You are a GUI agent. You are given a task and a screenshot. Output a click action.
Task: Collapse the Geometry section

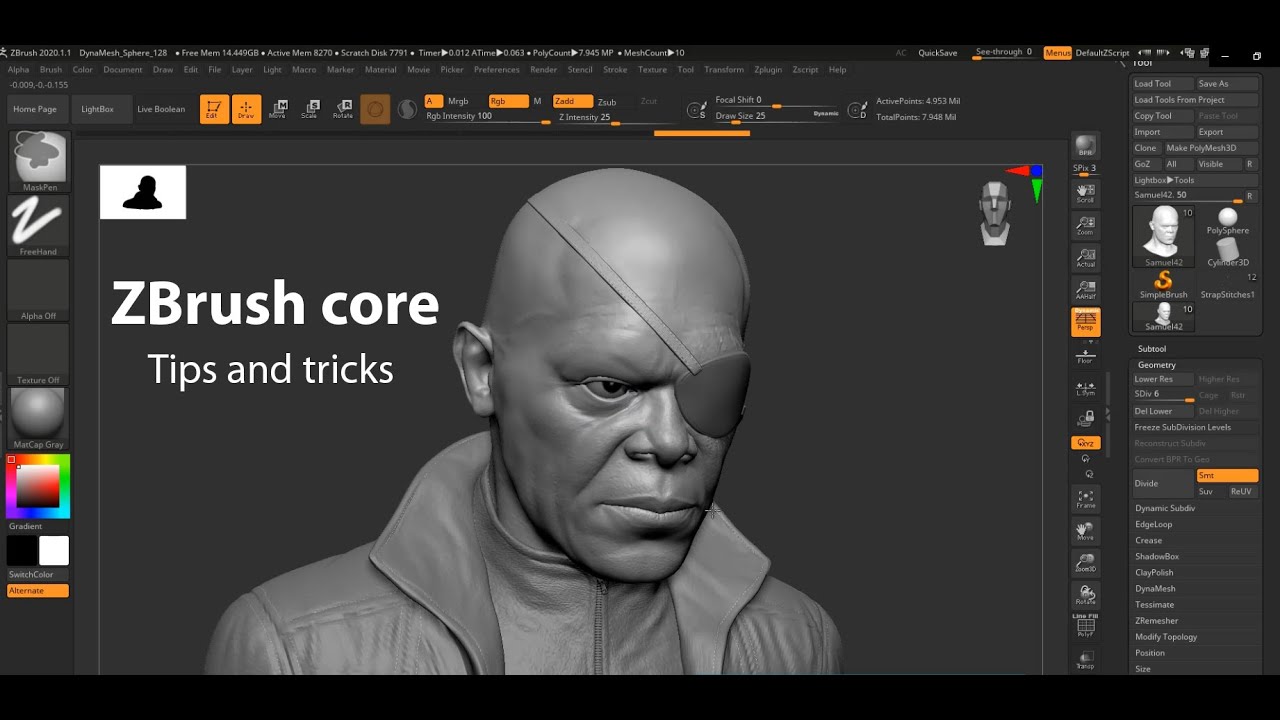[x=1157, y=365]
